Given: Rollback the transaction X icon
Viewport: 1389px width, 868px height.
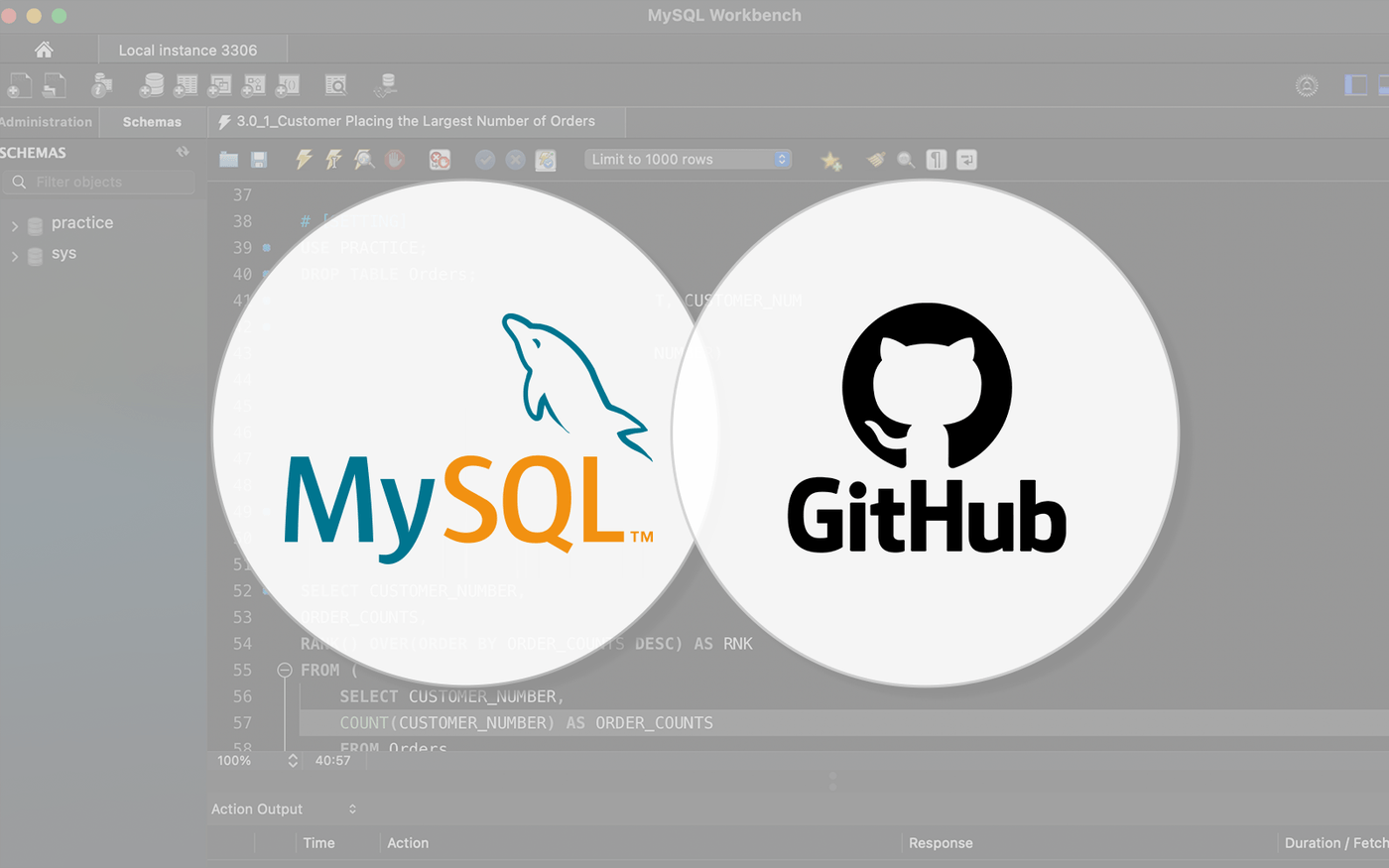Looking at the screenshot, I should [x=515, y=160].
